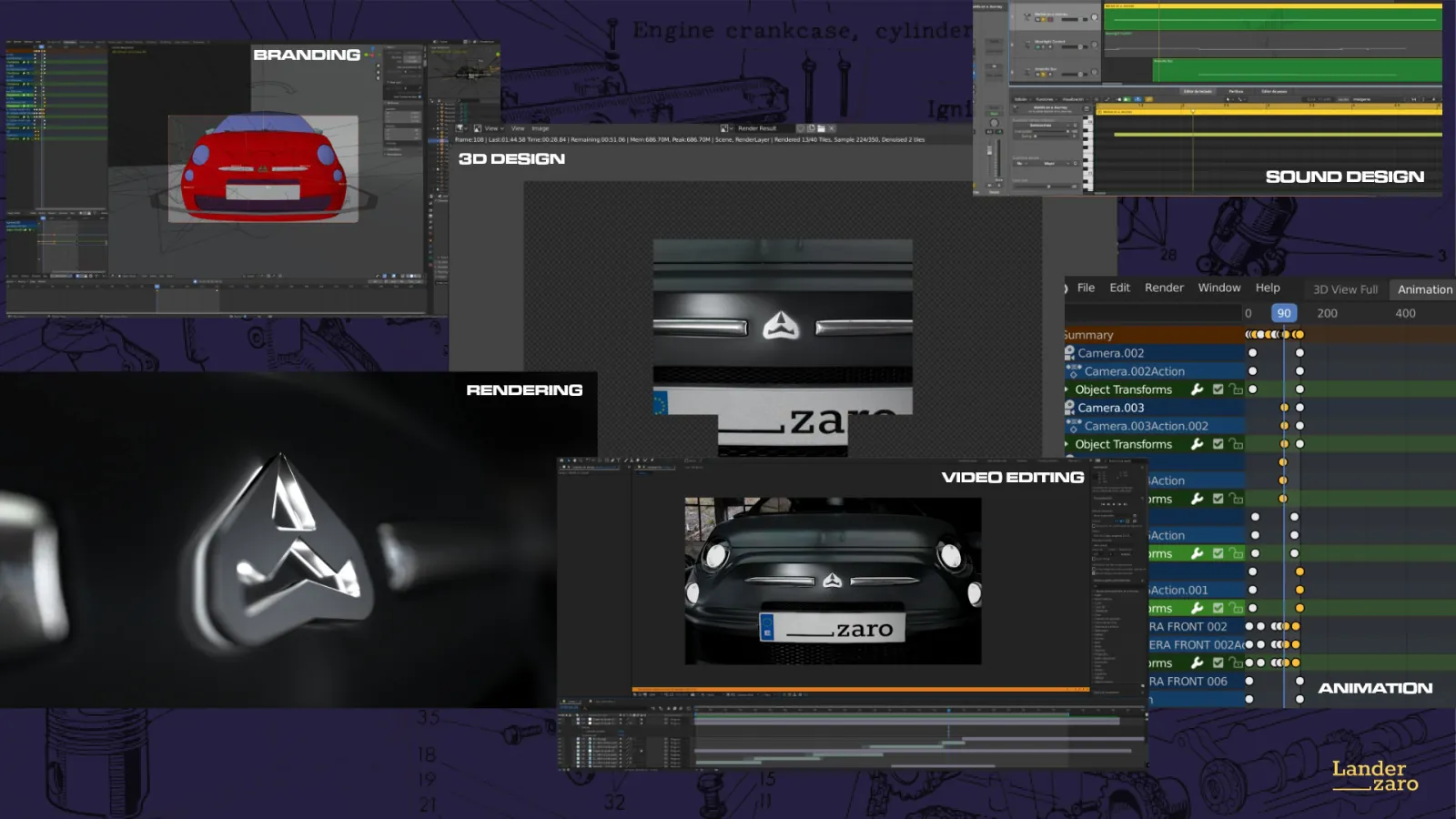Image resolution: width=1456 pixels, height=819 pixels.
Task: Toggle checkbox in row below Action.001
Action: click(1218, 608)
